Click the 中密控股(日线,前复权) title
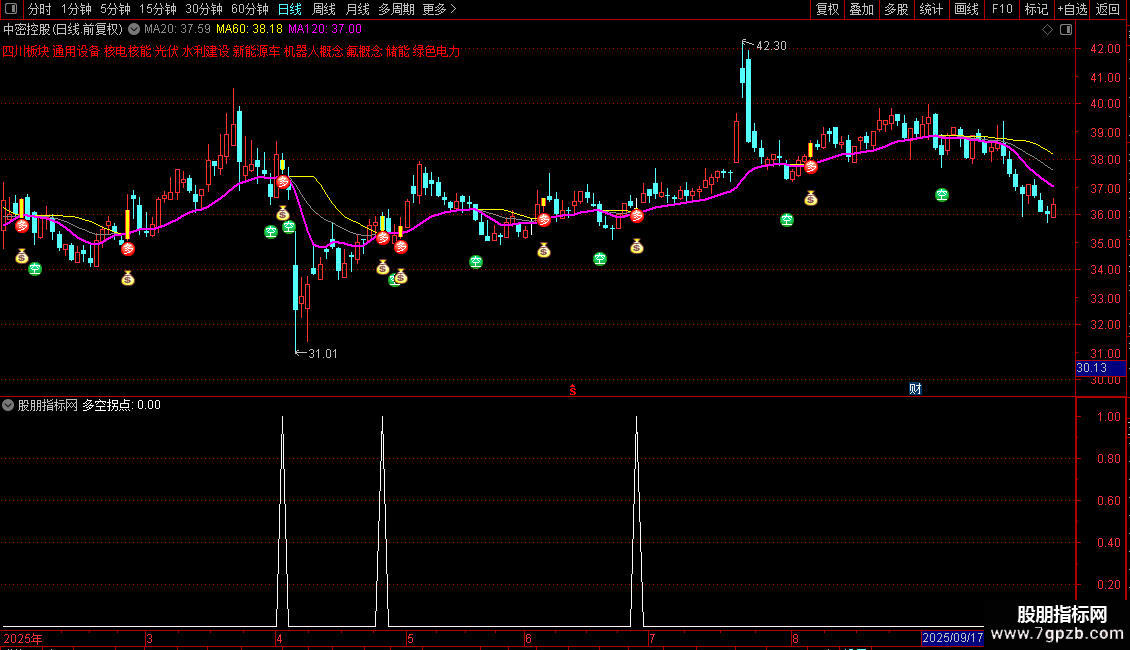The height and width of the screenshot is (650, 1130). [63, 30]
